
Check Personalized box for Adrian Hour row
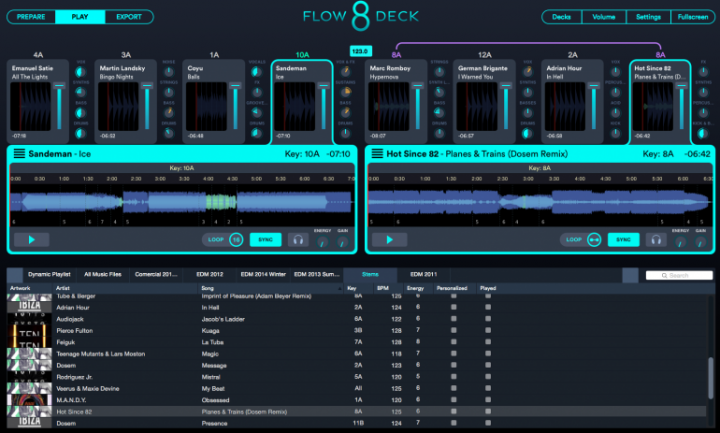click(x=454, y=307)
